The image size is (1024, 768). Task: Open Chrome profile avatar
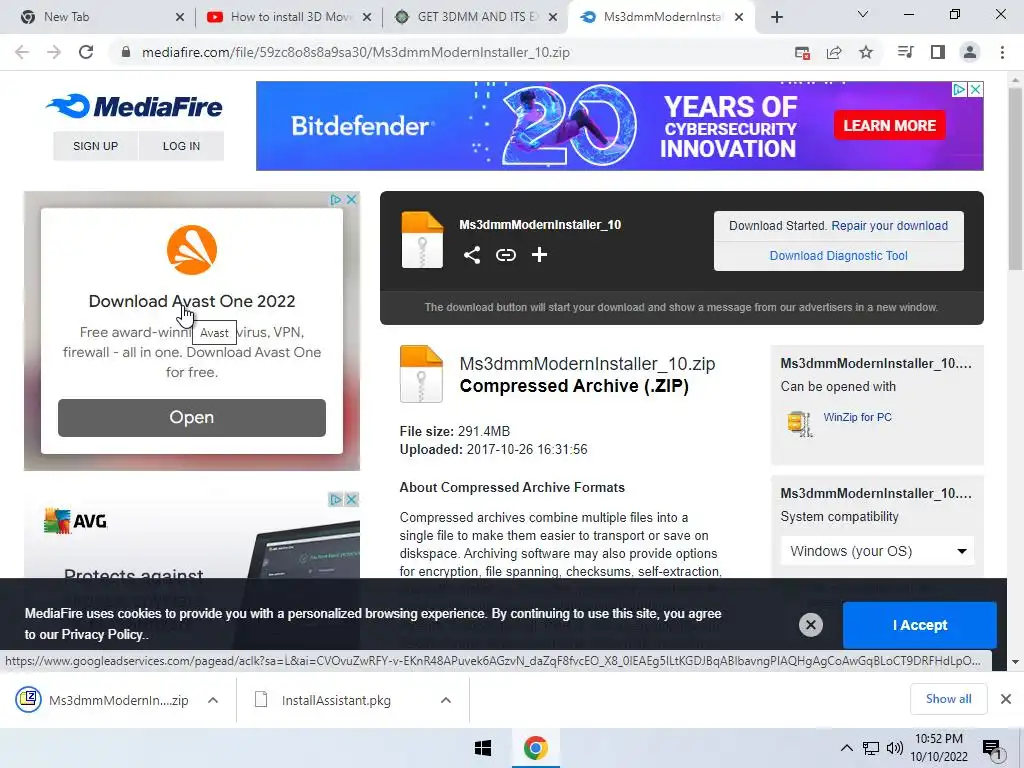click(970, 52)
